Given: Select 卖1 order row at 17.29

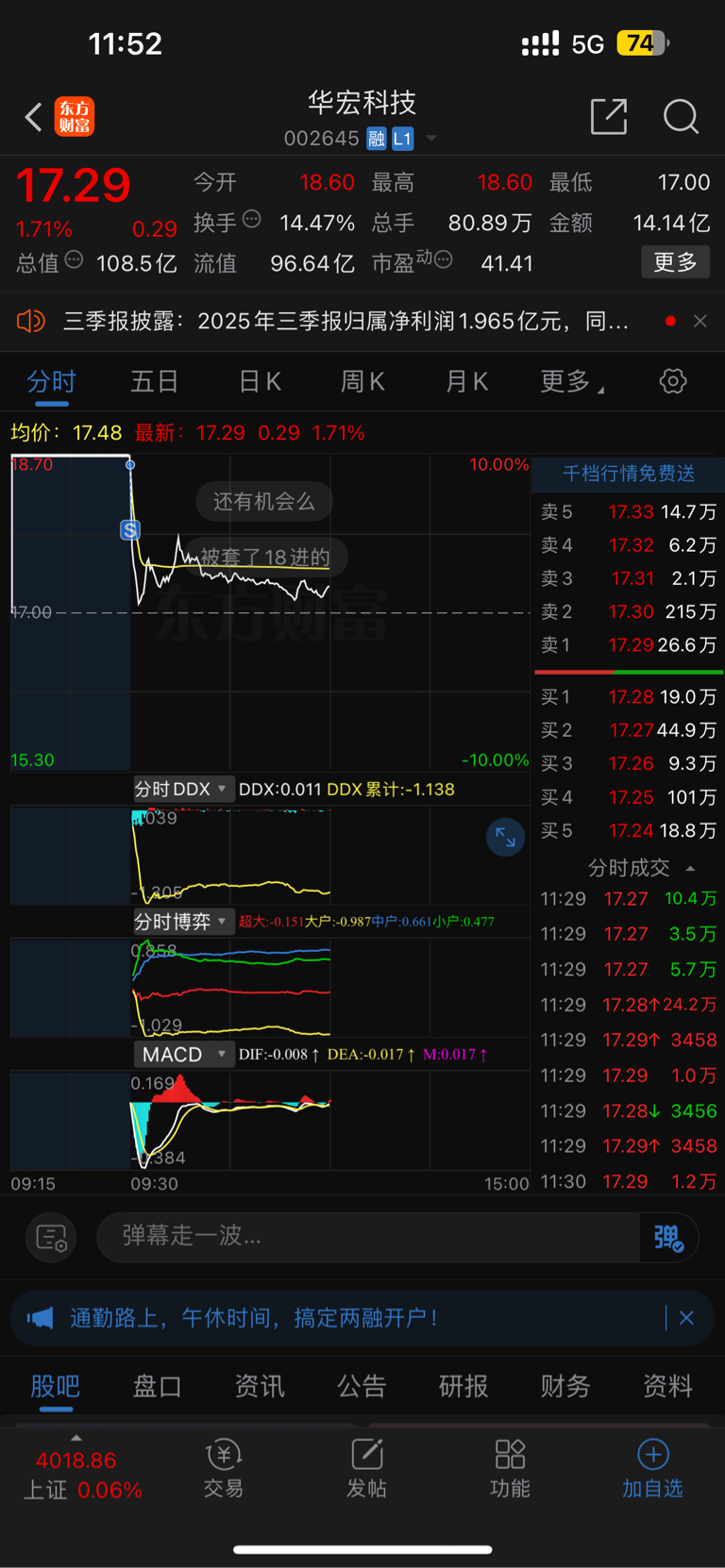Looking at the screenshot, I should point(629,644).
